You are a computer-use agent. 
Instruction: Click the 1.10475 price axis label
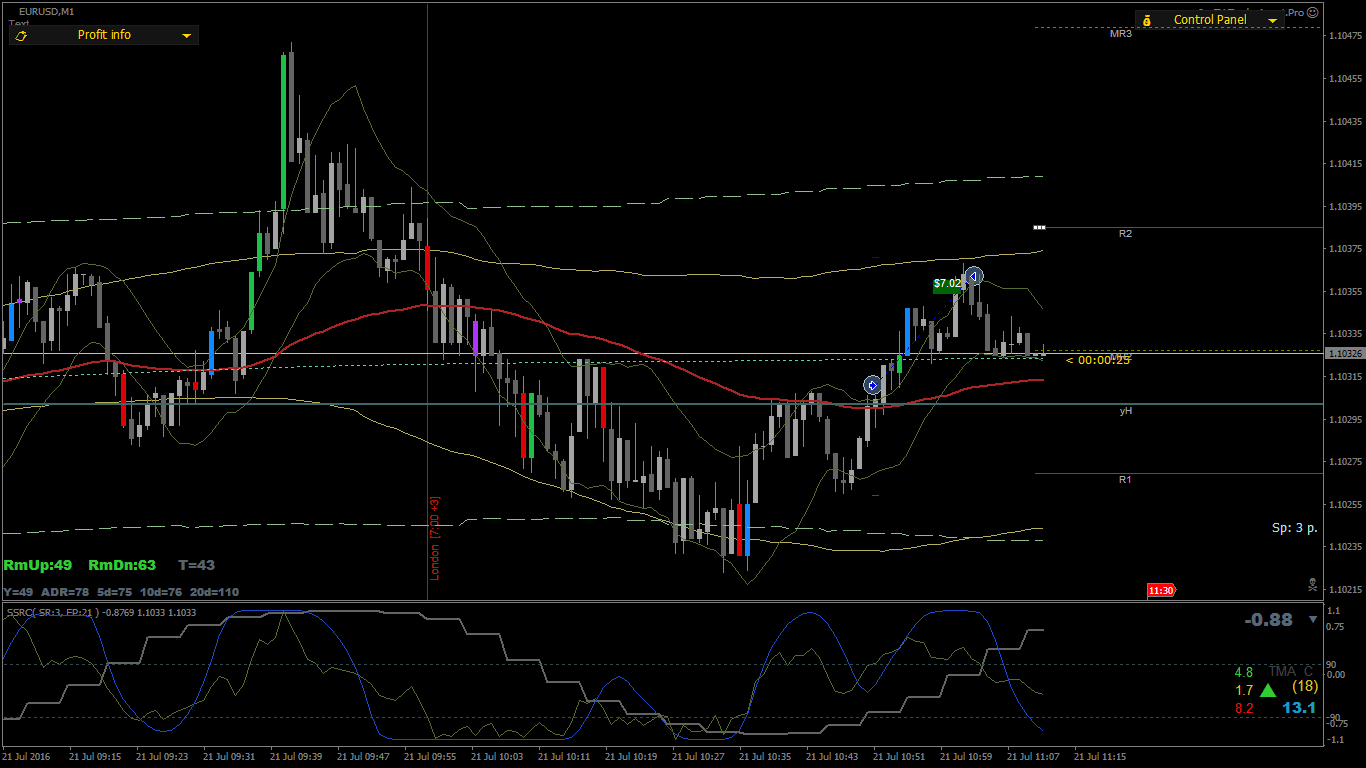click(1346, 37)
